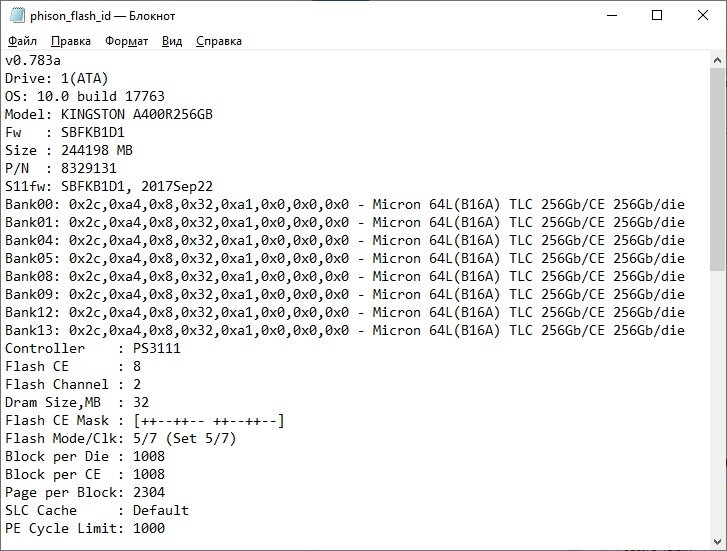This screenshot has height=551, width=727.
Task: Click the 'Page per Block: 2304' line
Action: pos(85,493)
